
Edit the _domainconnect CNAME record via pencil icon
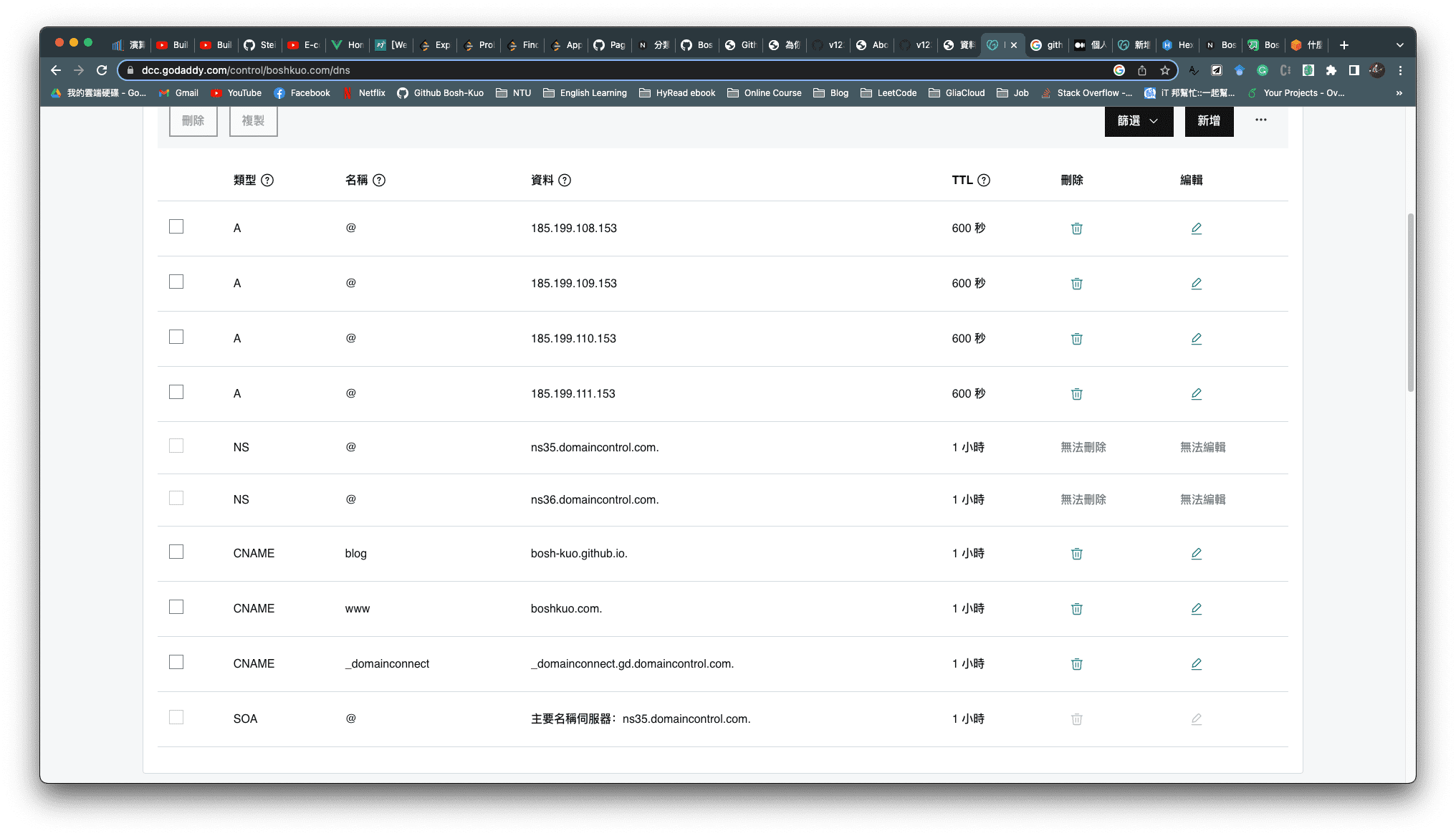tap(1196, 664)
